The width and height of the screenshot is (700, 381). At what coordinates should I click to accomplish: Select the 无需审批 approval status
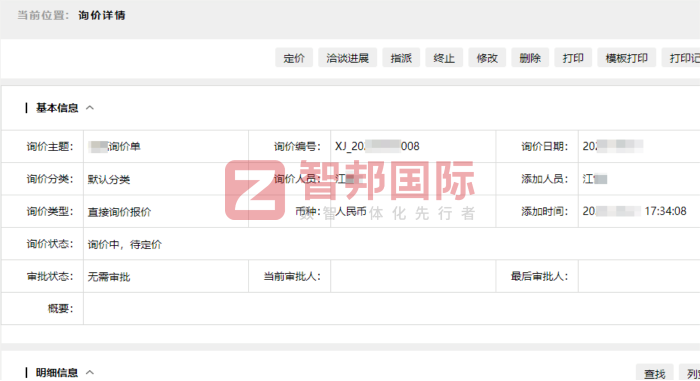[109, 277]
